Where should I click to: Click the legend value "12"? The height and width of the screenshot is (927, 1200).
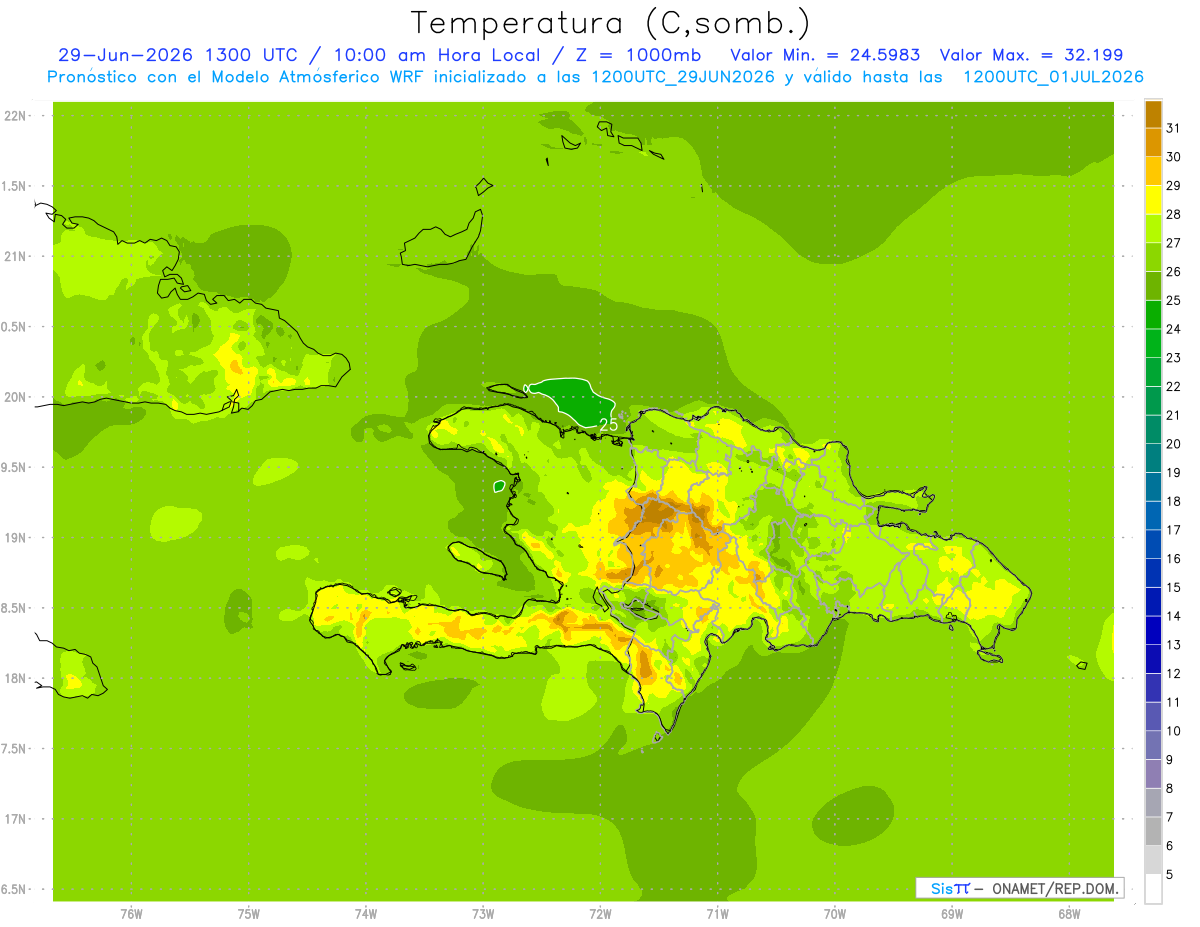tap(1174, 673)
